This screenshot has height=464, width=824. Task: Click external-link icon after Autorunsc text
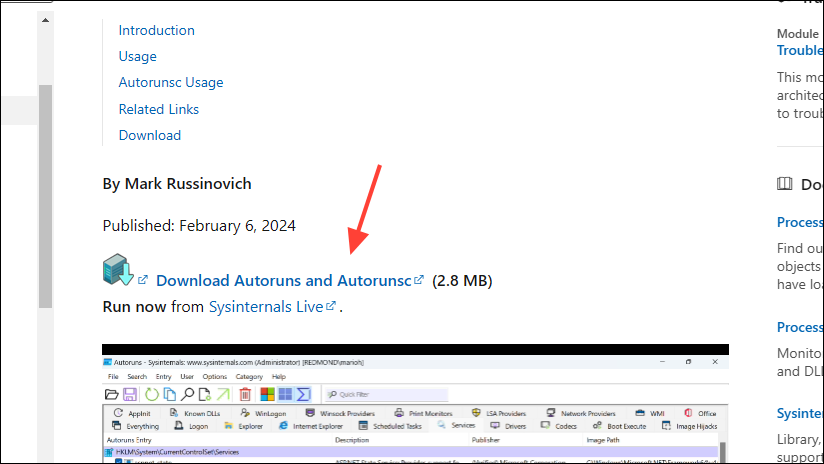click(419, 280)
